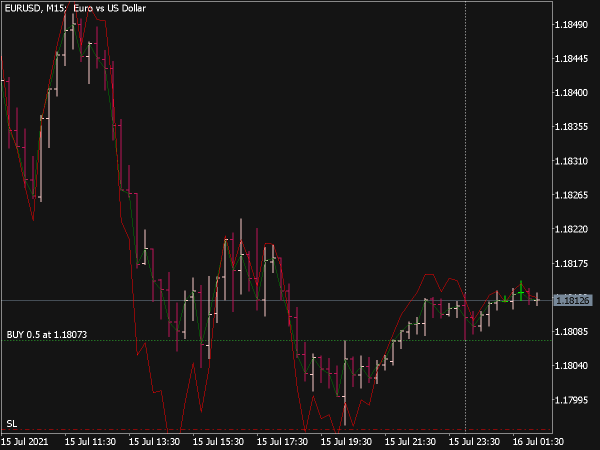Click the chart title 'EURUSD, M15: Euro vs US Dollar'
Screen dimensions: 600x450
75,8
